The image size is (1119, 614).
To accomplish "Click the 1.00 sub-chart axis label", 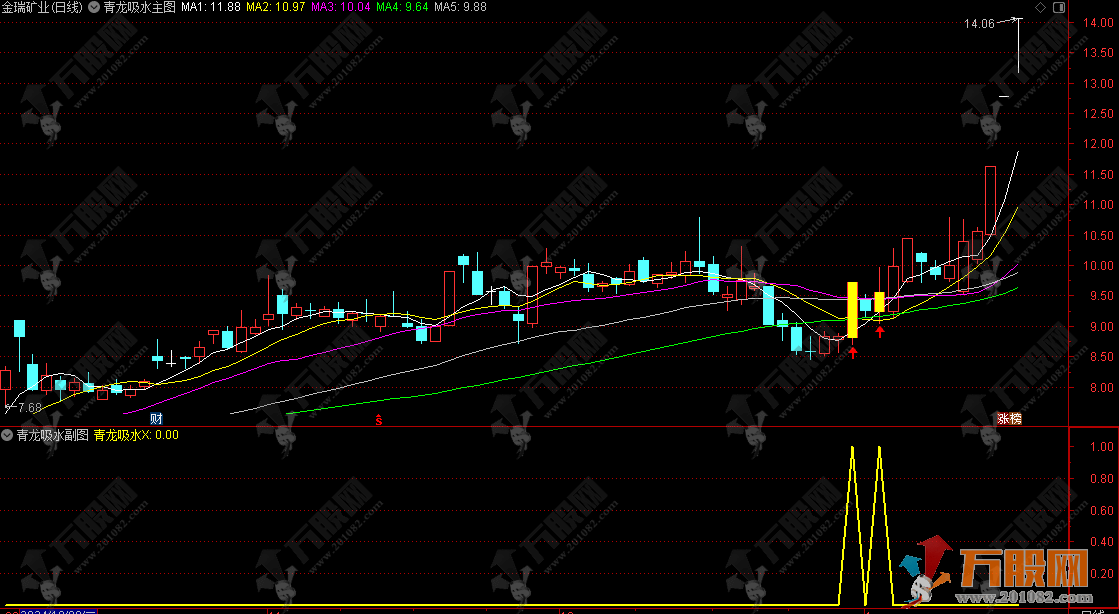I will pos(1102,446).
